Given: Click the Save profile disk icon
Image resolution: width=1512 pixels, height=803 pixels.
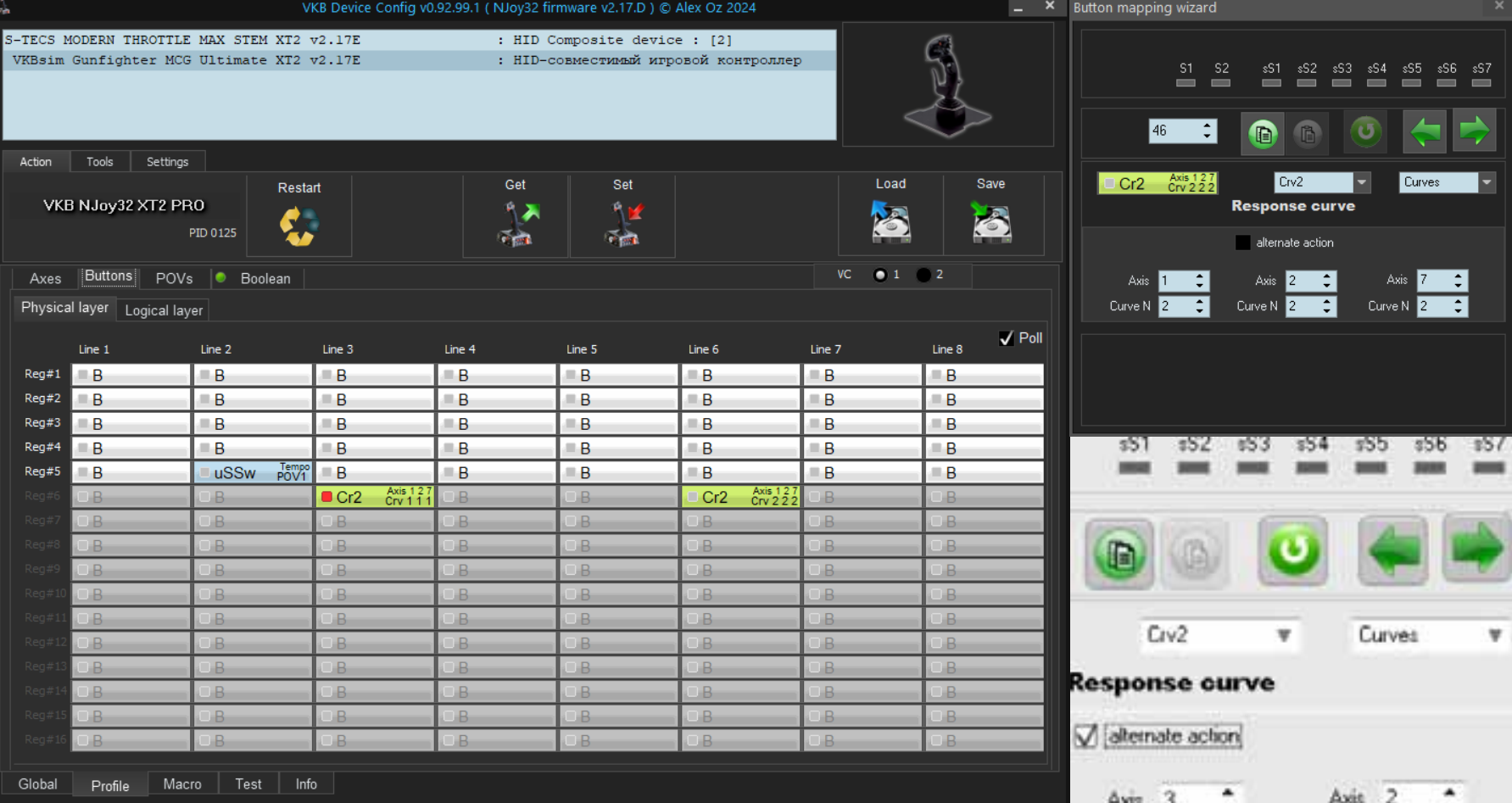Looking at the screenshot, I should point(990,221).
